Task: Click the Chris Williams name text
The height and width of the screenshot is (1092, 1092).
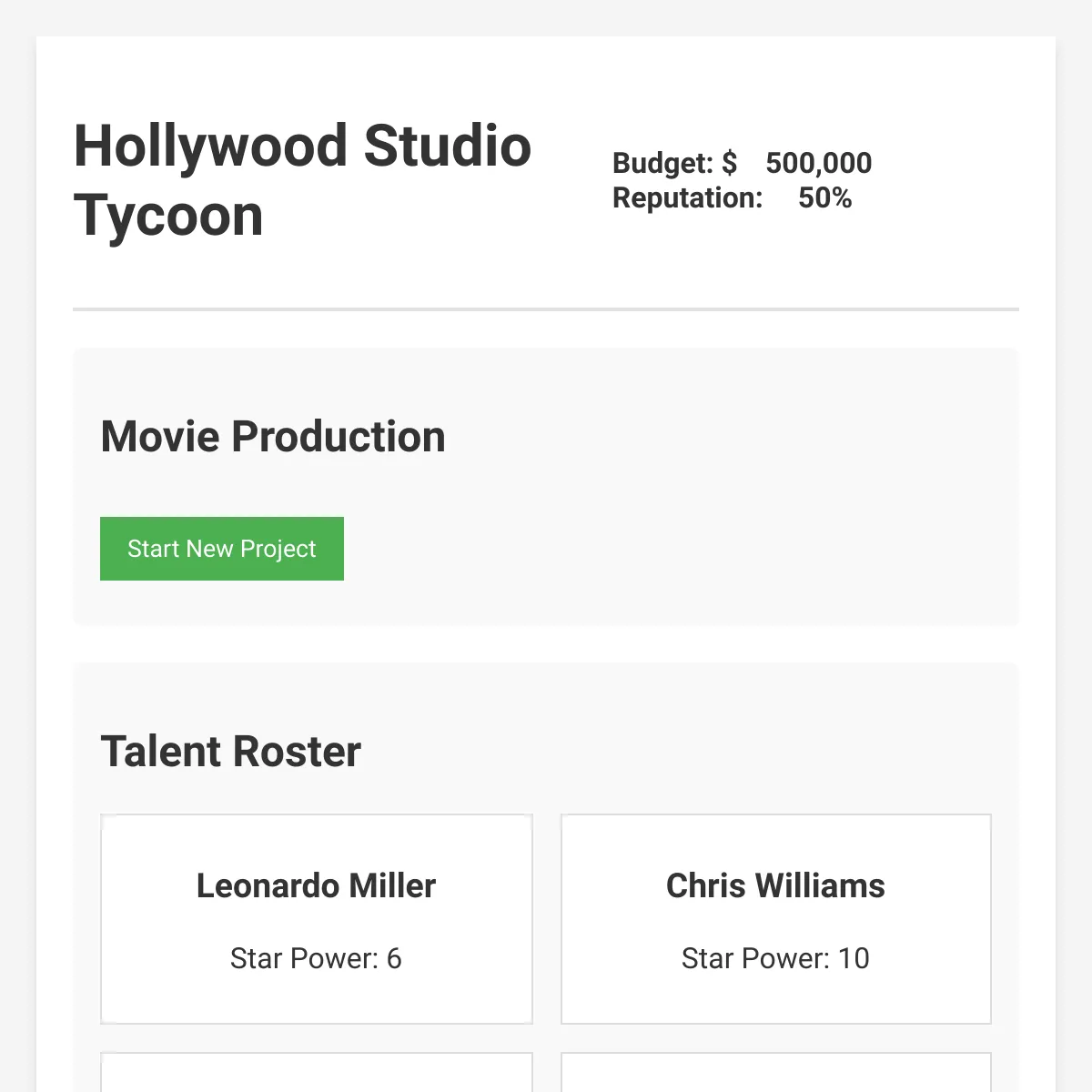Action: [775, 885]
